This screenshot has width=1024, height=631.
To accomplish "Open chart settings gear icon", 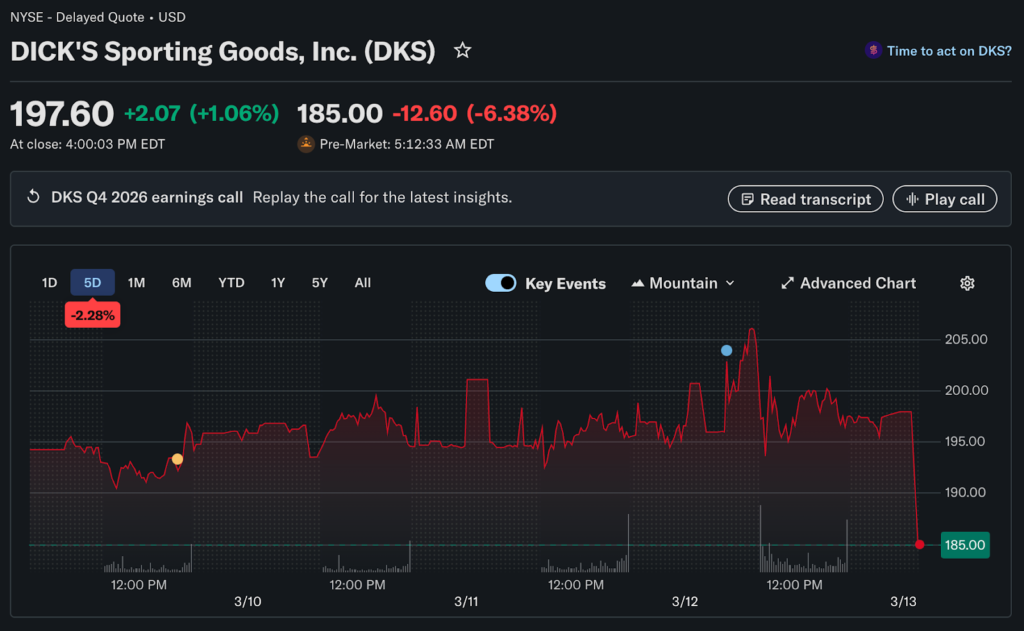I will pyautogui.click(x=967, y=283).
